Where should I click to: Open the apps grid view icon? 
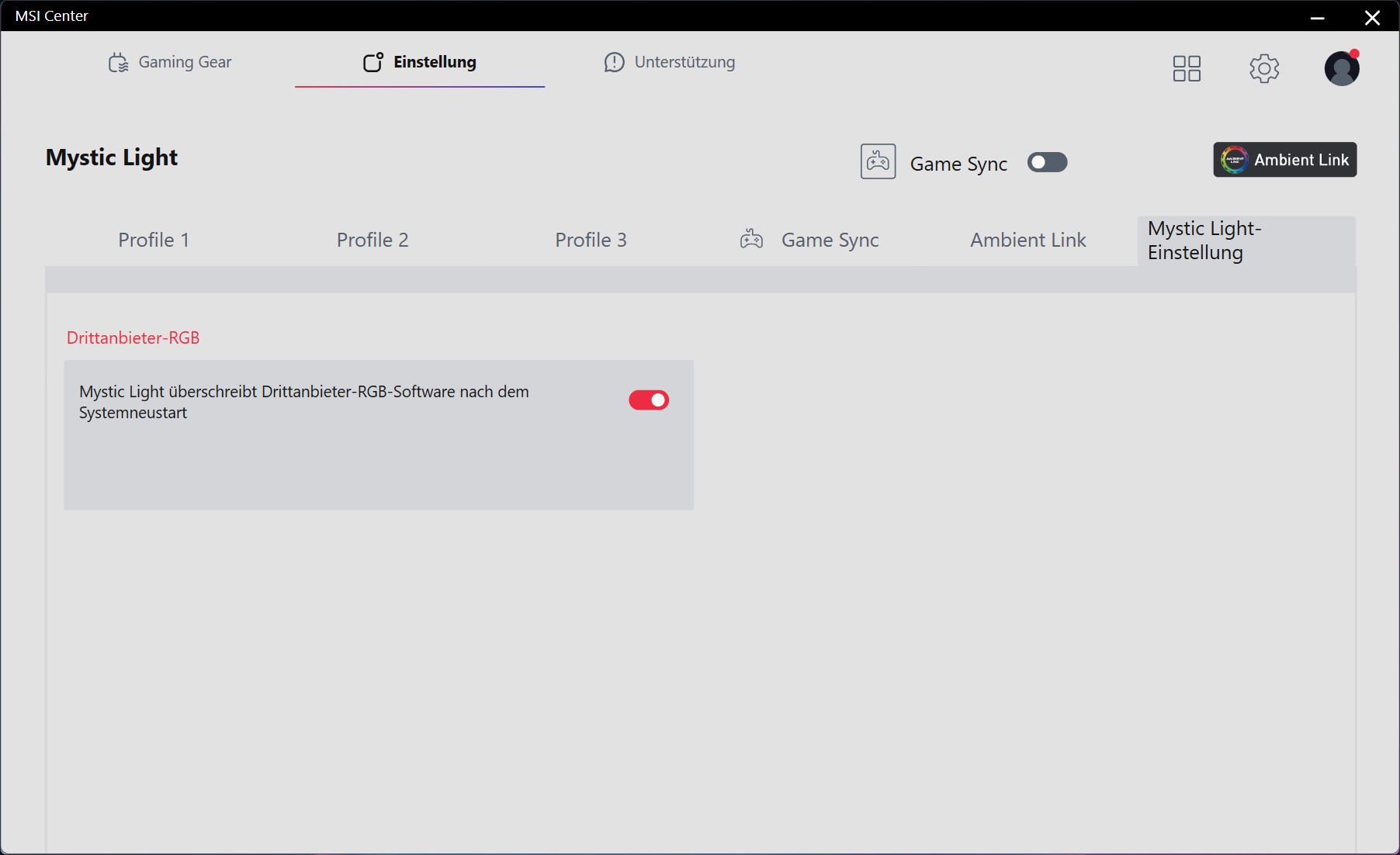tap(1187, 68)
